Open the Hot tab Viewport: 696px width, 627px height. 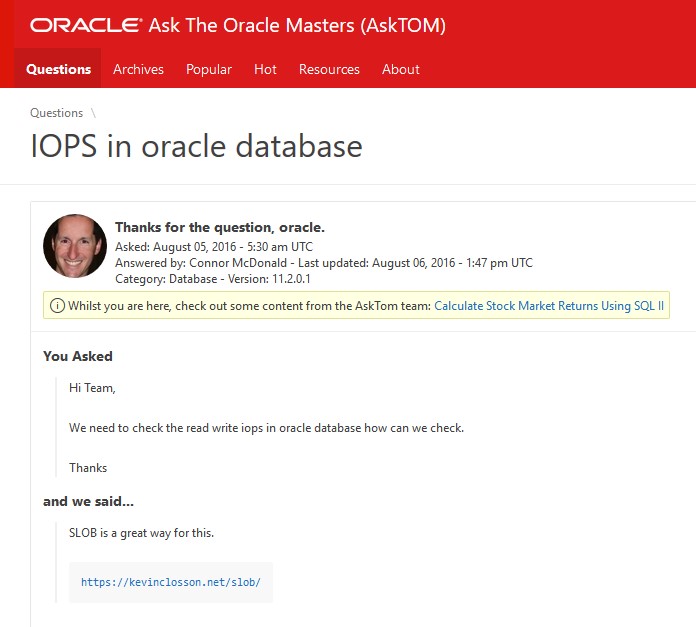(265, 69)
